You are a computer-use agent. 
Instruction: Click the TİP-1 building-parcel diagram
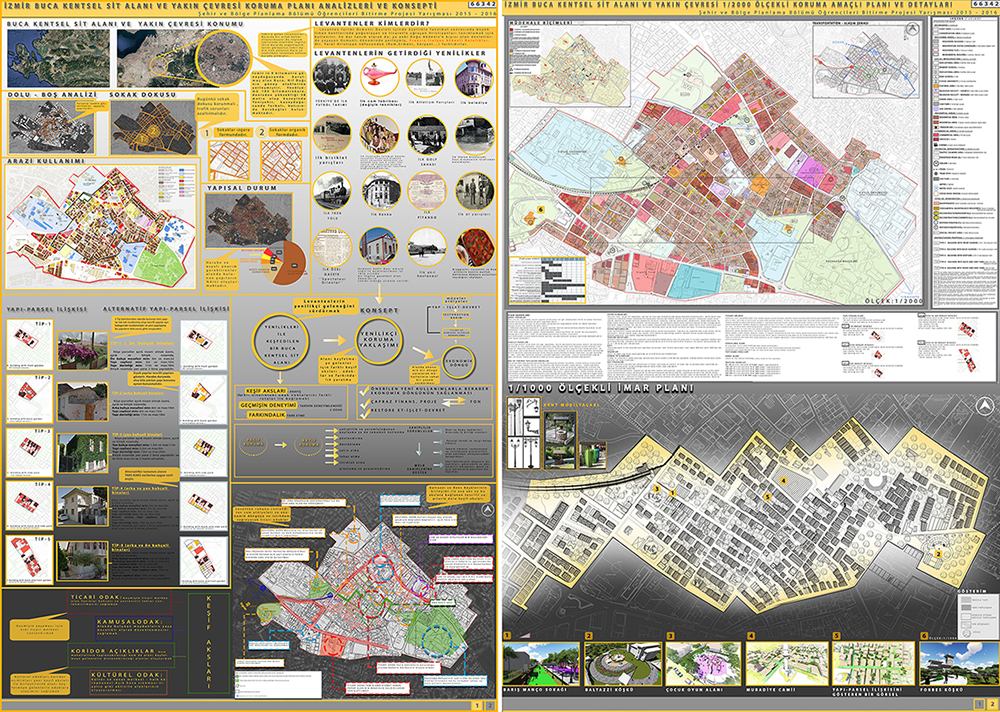point(30,344)
